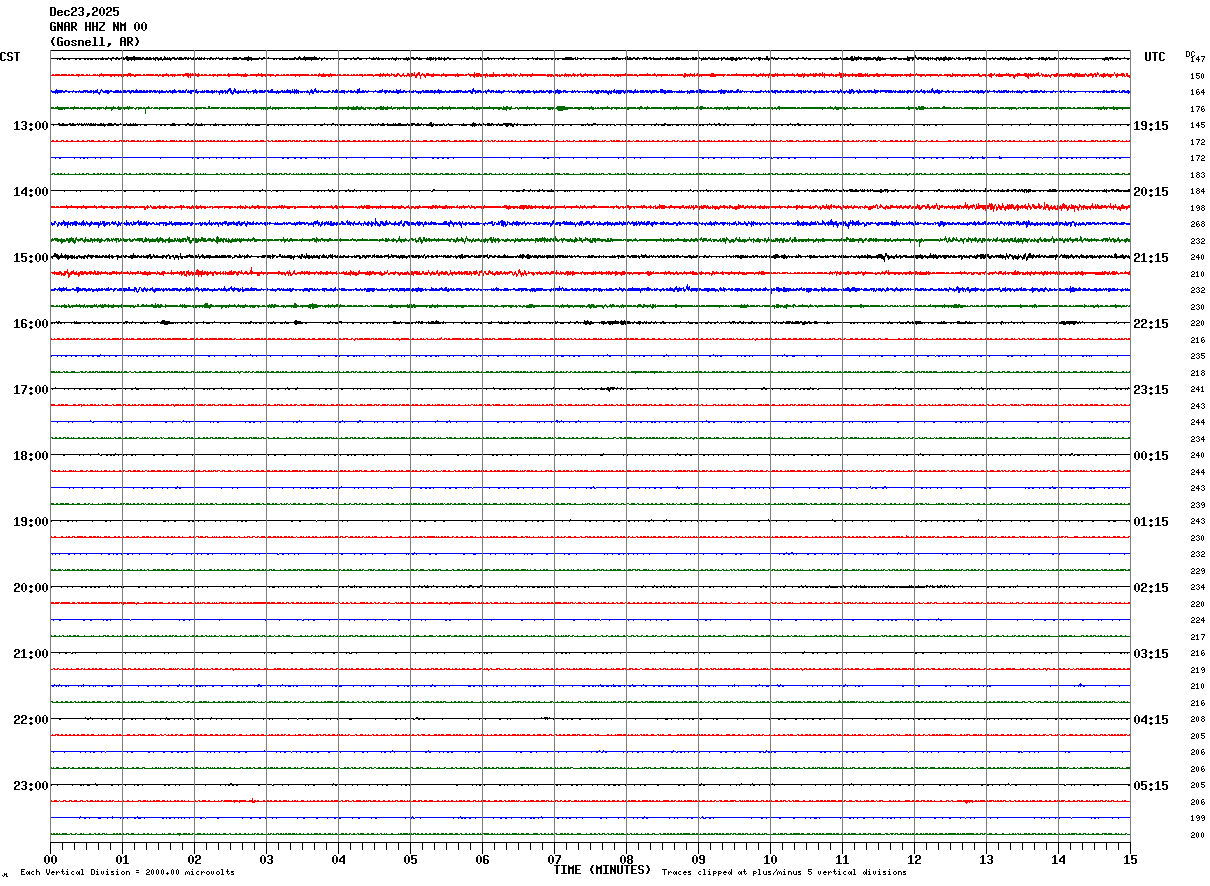Pick the 01 minute tick label
This screenshot has width=1210, height=886.
pyautogui.click(x=122, y=859)
